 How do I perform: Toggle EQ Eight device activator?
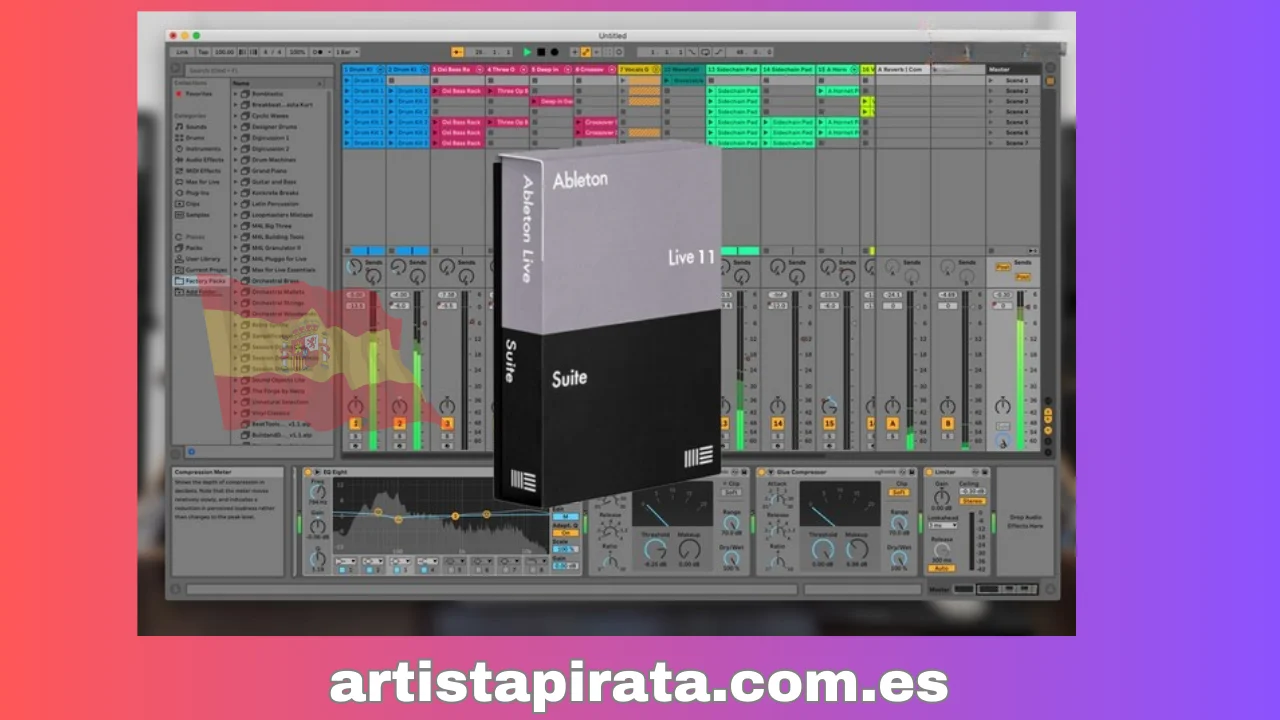point(308,472)
